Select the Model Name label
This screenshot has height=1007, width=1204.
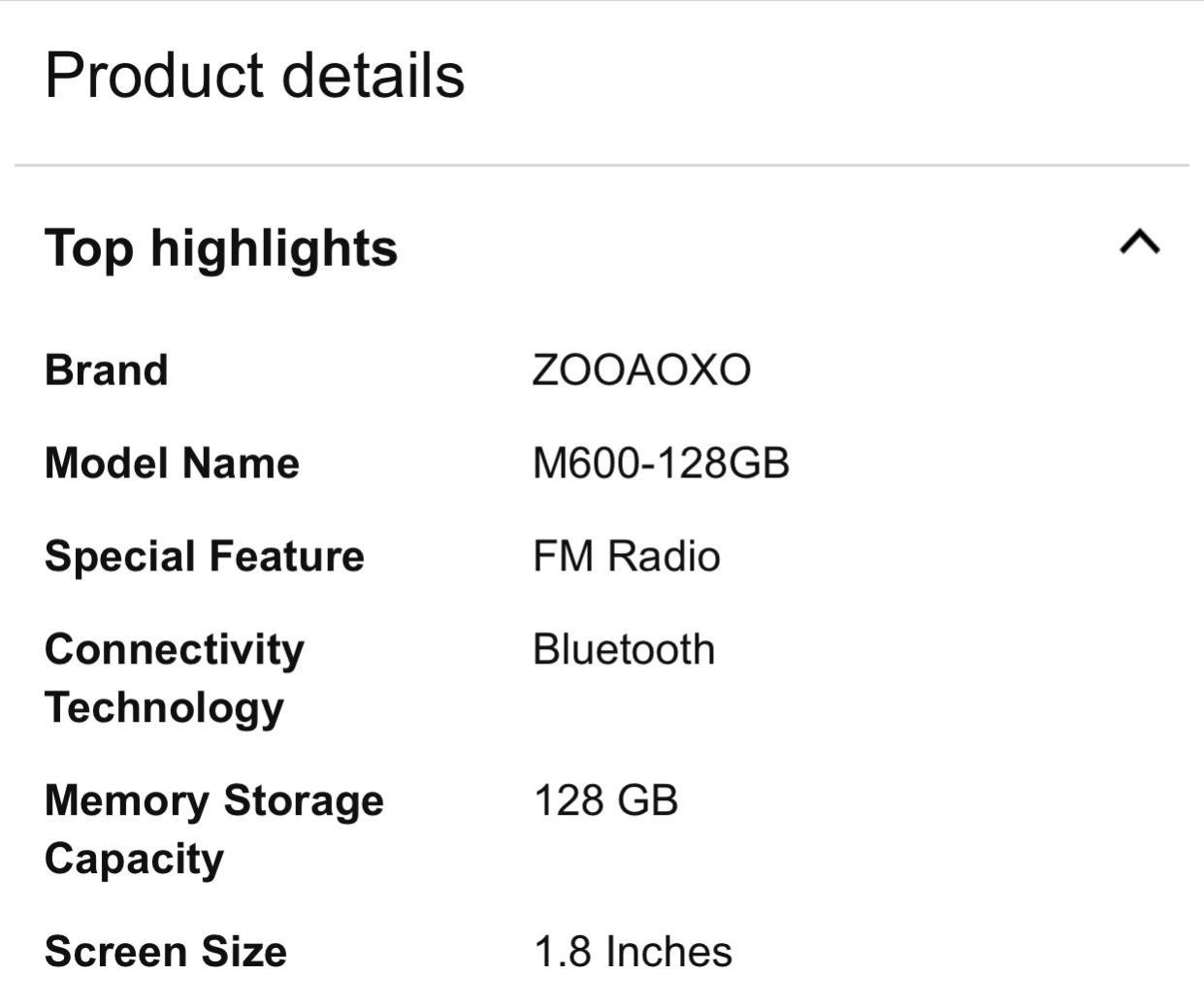point(172,463)
